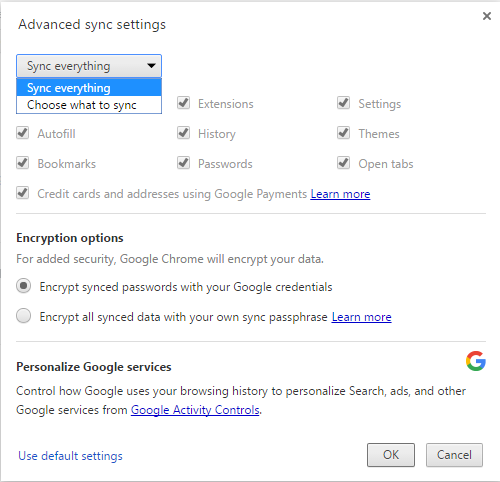The width and height of the screenshot is (500, 482).
Task: Select Encrypt synced passwords with Google credentials
Action: [24, 286]
